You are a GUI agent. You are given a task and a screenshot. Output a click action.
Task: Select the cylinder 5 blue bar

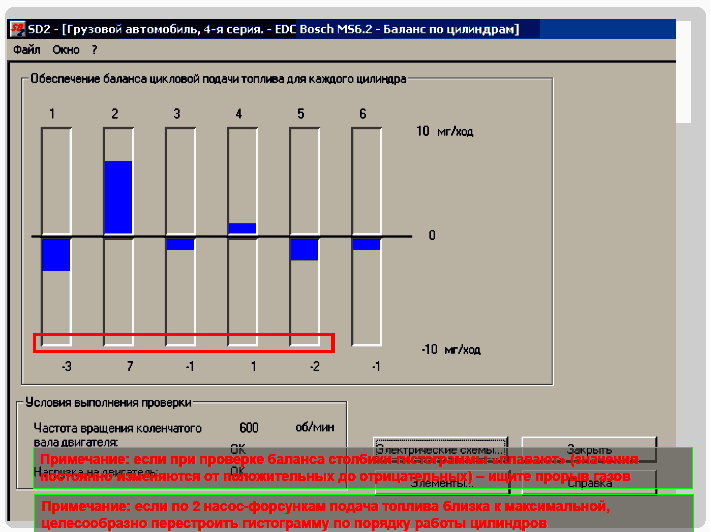pos(304,248)
